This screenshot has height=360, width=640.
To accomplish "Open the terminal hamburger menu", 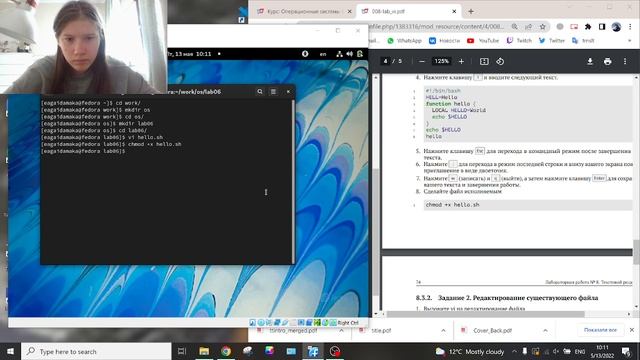I will click(273, 91).
